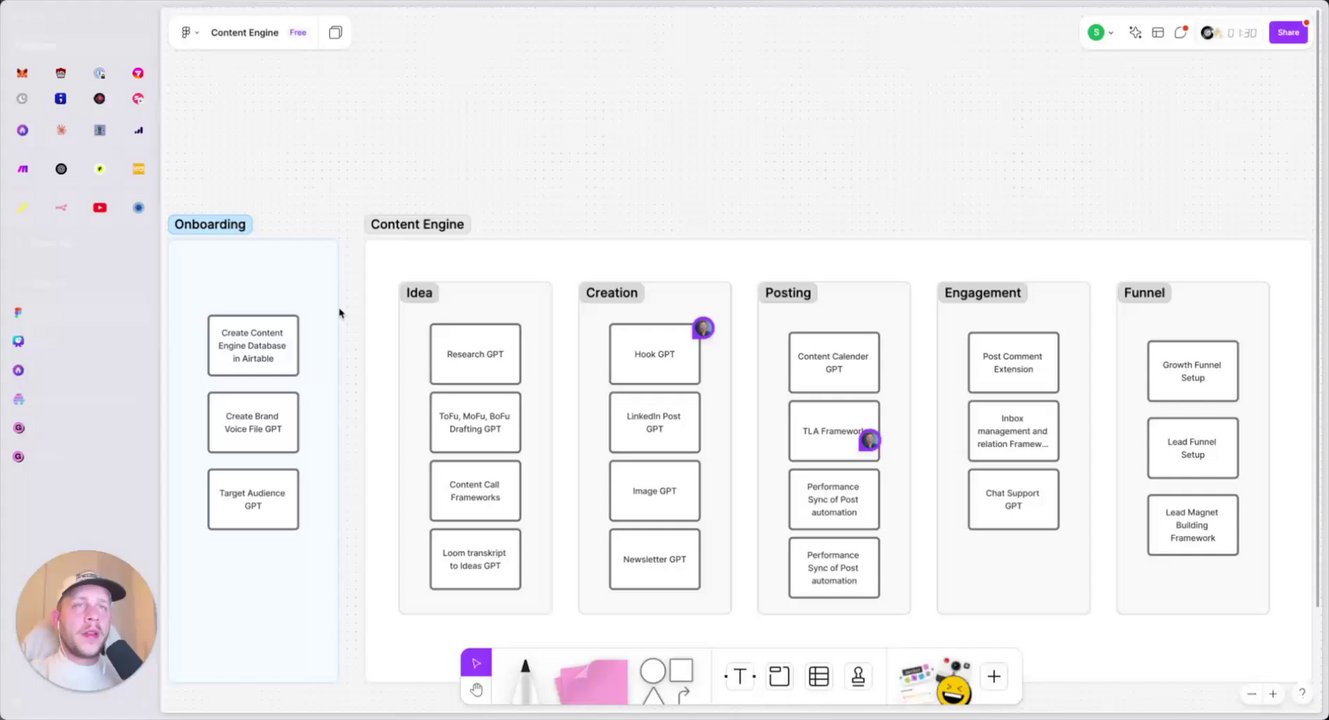Select the Section tool
The height and width of the screenshot is (720, 1329).
pyautogui.click(x=779, y=677)
